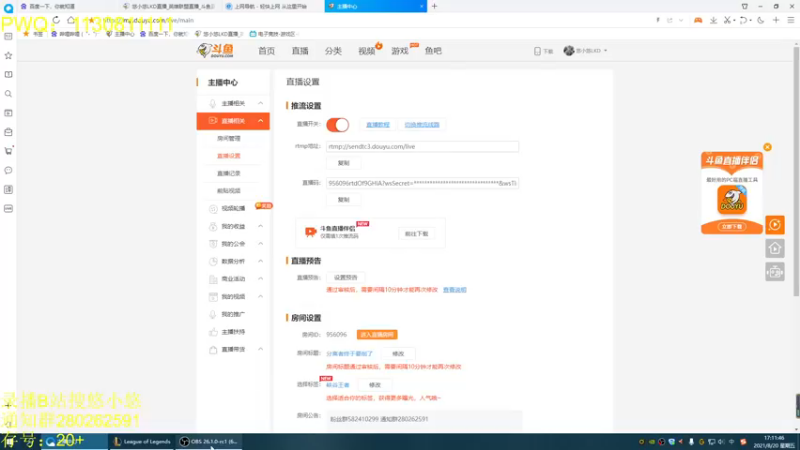Screen dimensions: 800x450
Task: Click 修改 next to room title
Action: click(x=398, y=354)
